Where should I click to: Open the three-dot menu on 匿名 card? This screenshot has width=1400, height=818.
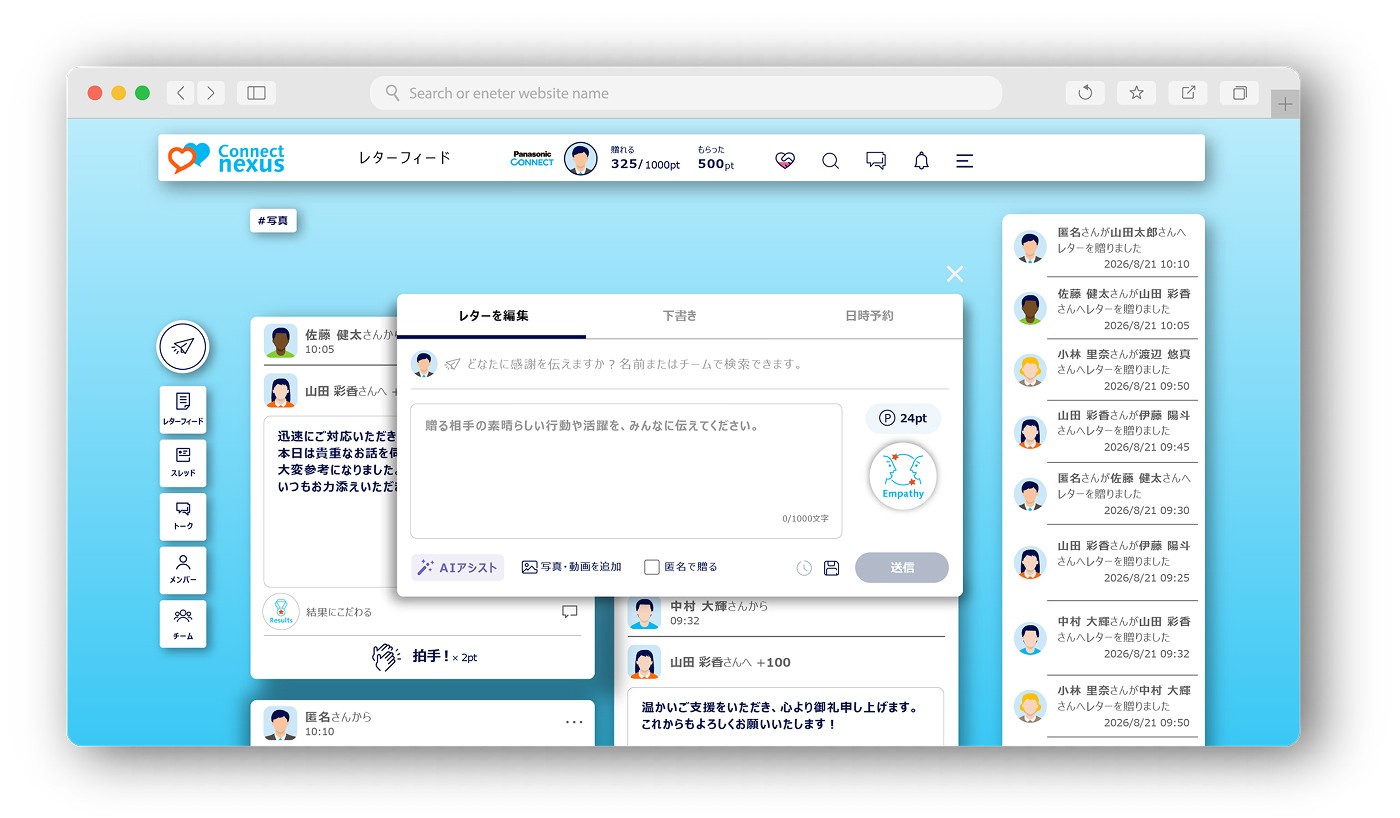[574, 722]
